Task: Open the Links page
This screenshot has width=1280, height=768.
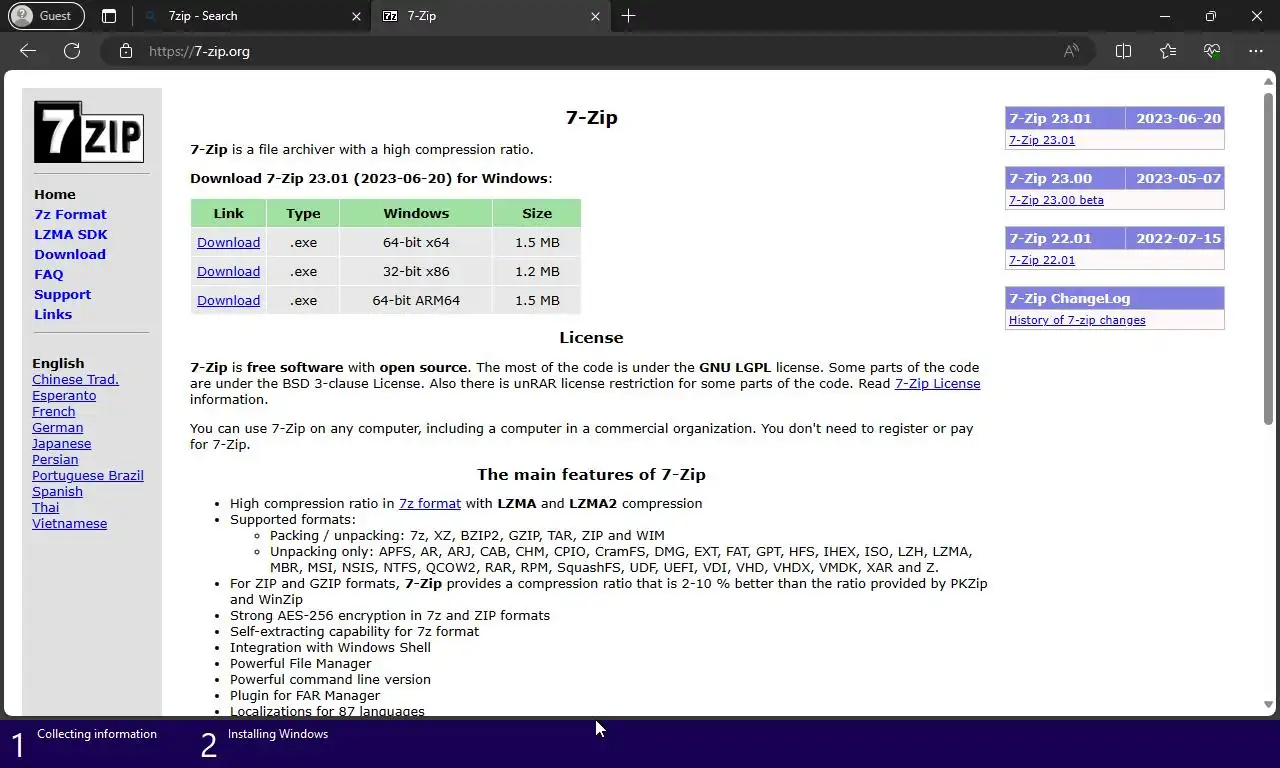Action: [x=53, y=315]
